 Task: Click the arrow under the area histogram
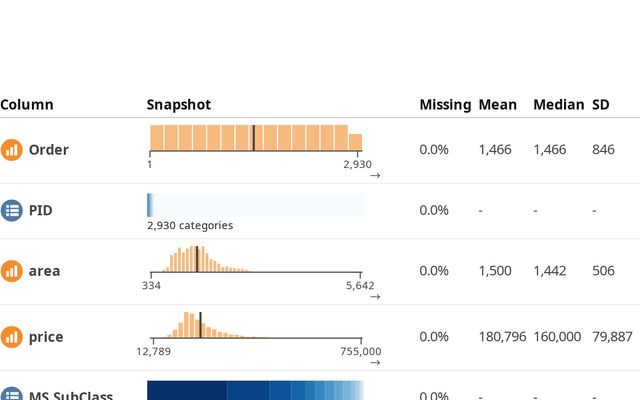pyautogui.click(x=375, y=297)
